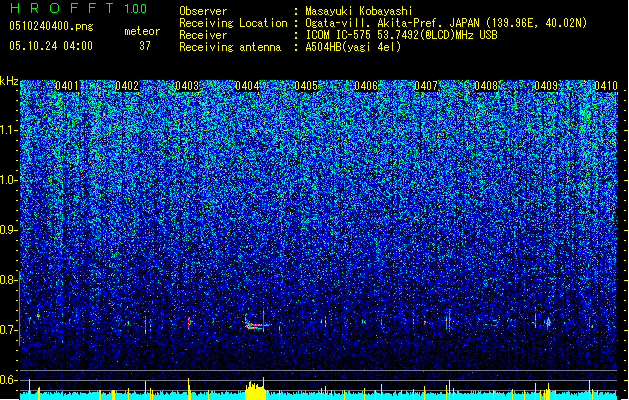Click the 0.9 kHz axis tick label
The height and width of the screenshot is (400, 629).
pyautogui.click(x=9, y=230)
